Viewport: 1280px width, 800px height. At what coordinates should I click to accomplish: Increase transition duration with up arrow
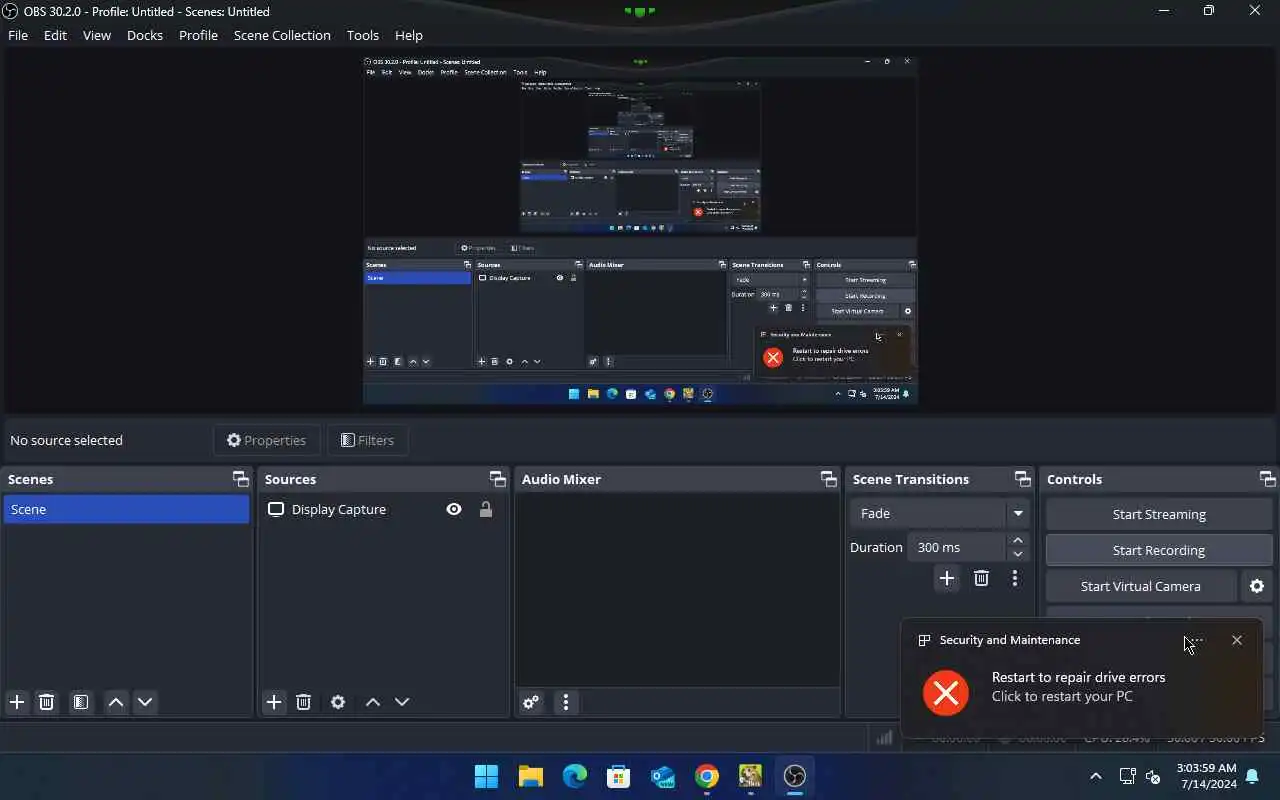pos(1018,540)
